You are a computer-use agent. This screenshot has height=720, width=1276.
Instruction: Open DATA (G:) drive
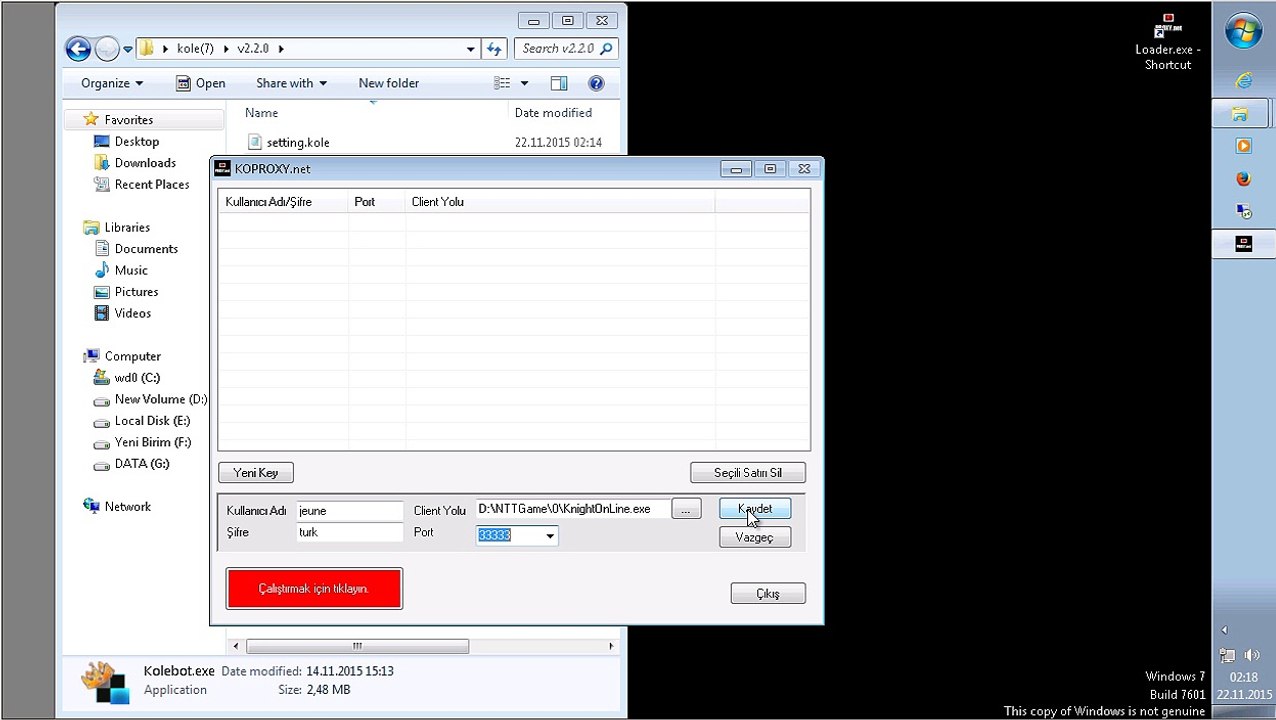[142, 464]
